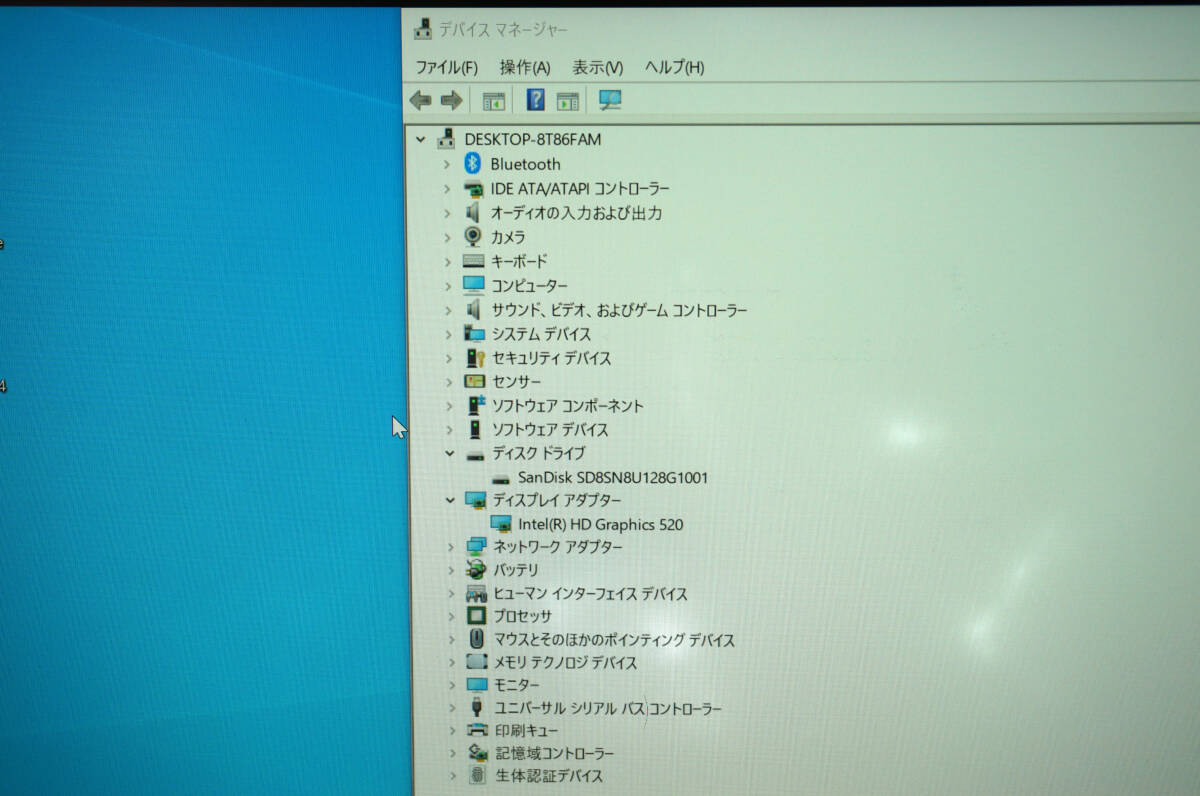Click the blue question mark Help icon
The height and width of the screenshot is (796, 1200).
click(536, 99)
